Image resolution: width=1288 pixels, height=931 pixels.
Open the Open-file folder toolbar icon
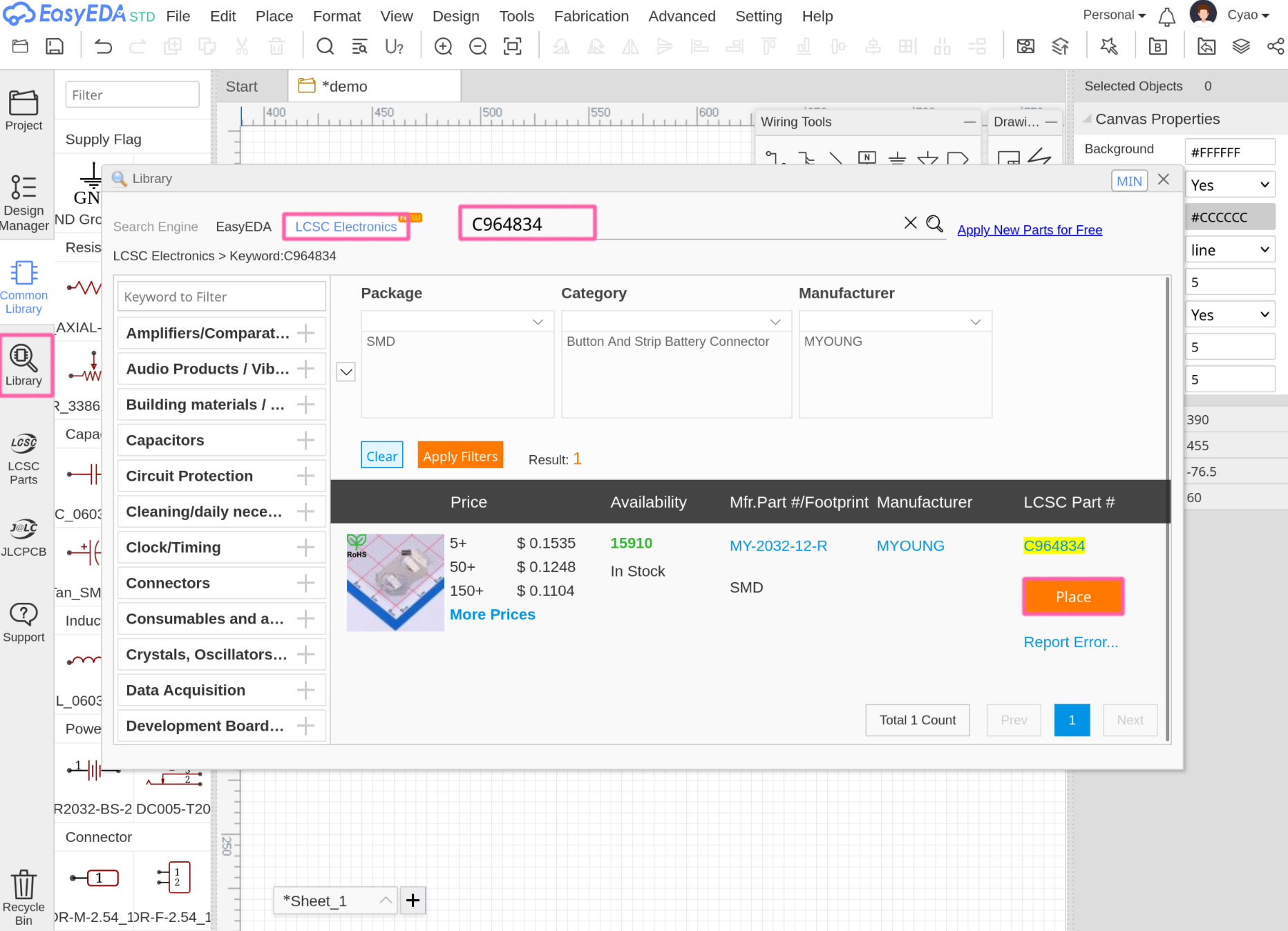(x=20, y=46)
